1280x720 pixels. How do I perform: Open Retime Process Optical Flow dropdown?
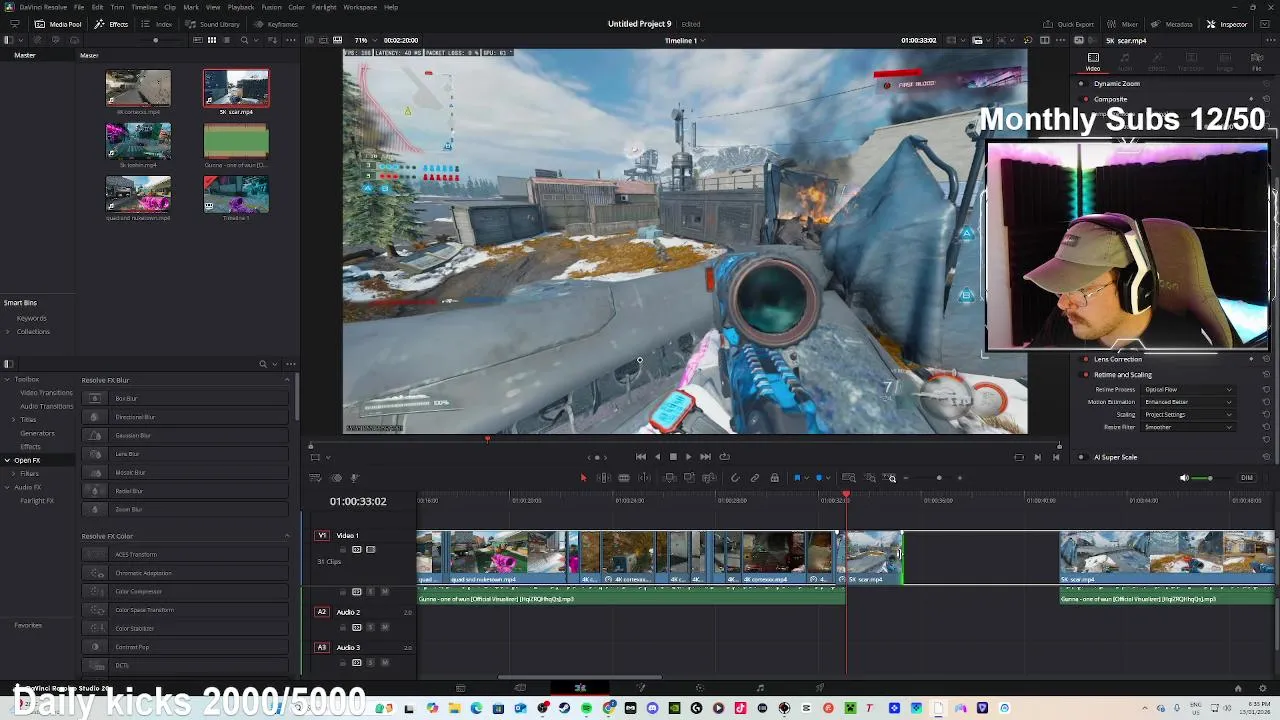(x=1187, y=389)
